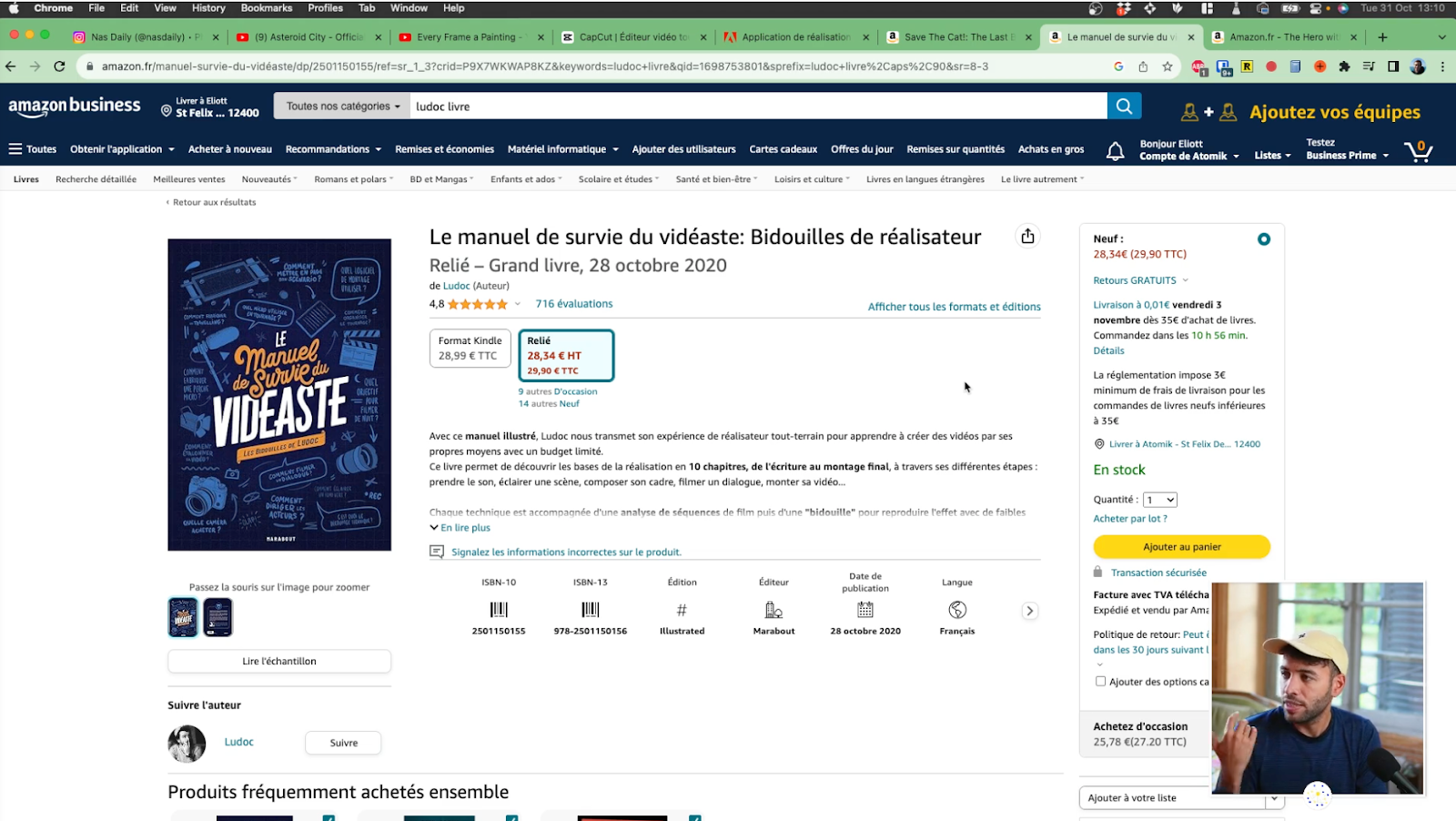The height and width of the screenshot is (821, 1456).
Task: Select the front cover thumbnail
Action: pyautogui.click(x=183, y=617)
